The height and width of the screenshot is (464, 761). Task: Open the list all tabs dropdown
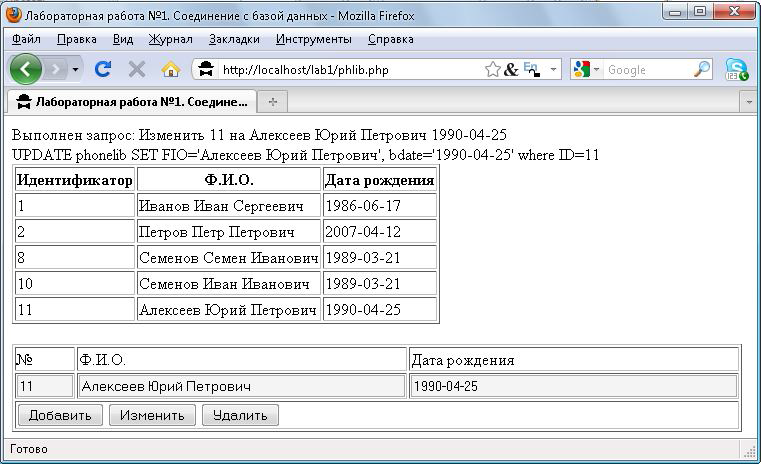pyautogui.click(x=749, y=102)
